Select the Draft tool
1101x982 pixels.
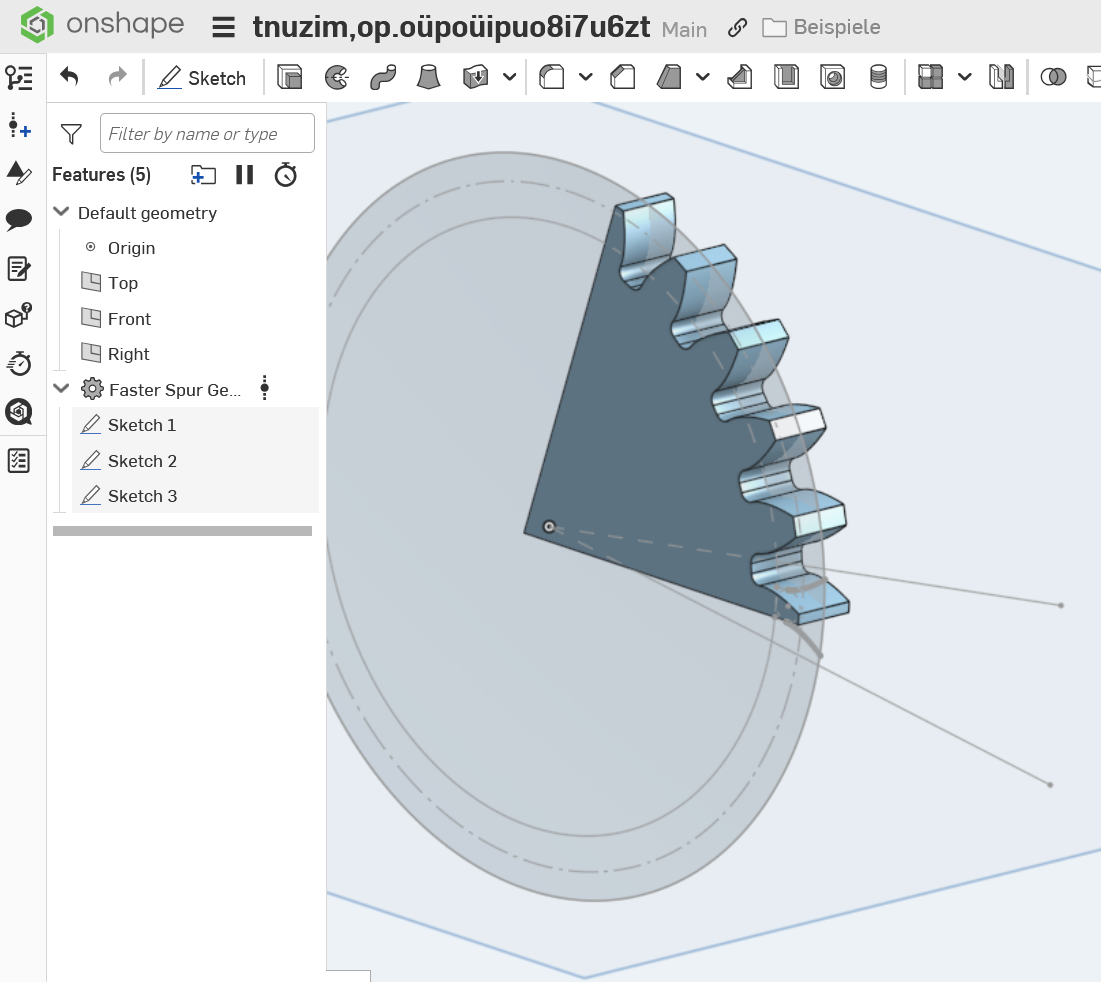point(669,77)
